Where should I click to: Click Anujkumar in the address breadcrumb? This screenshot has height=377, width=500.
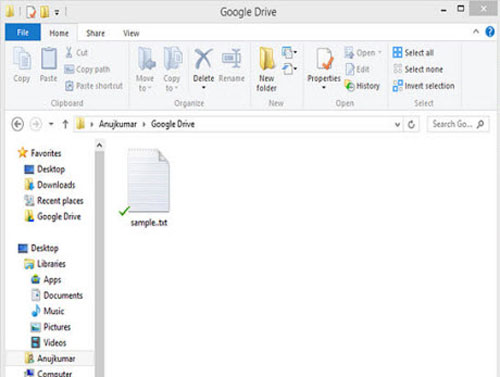(x=118, y=124)
